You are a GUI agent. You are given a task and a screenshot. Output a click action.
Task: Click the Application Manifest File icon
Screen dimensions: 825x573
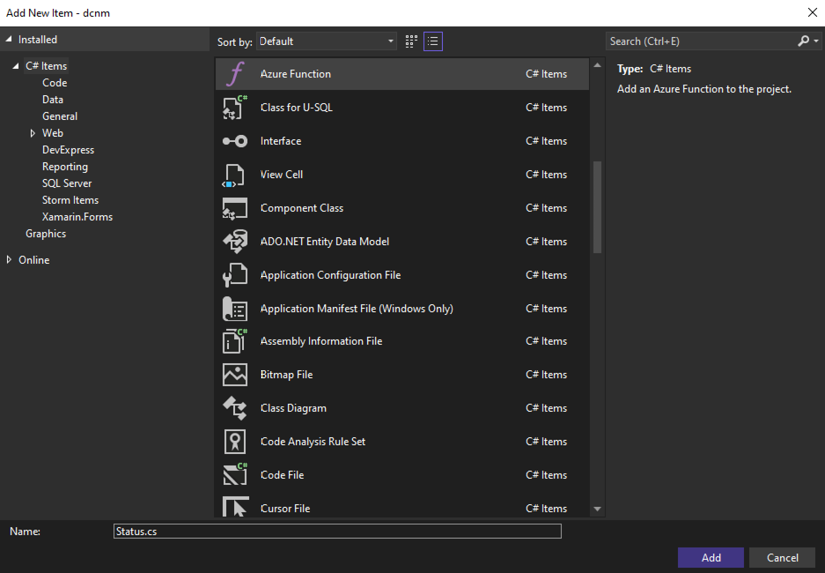point(235,309)
